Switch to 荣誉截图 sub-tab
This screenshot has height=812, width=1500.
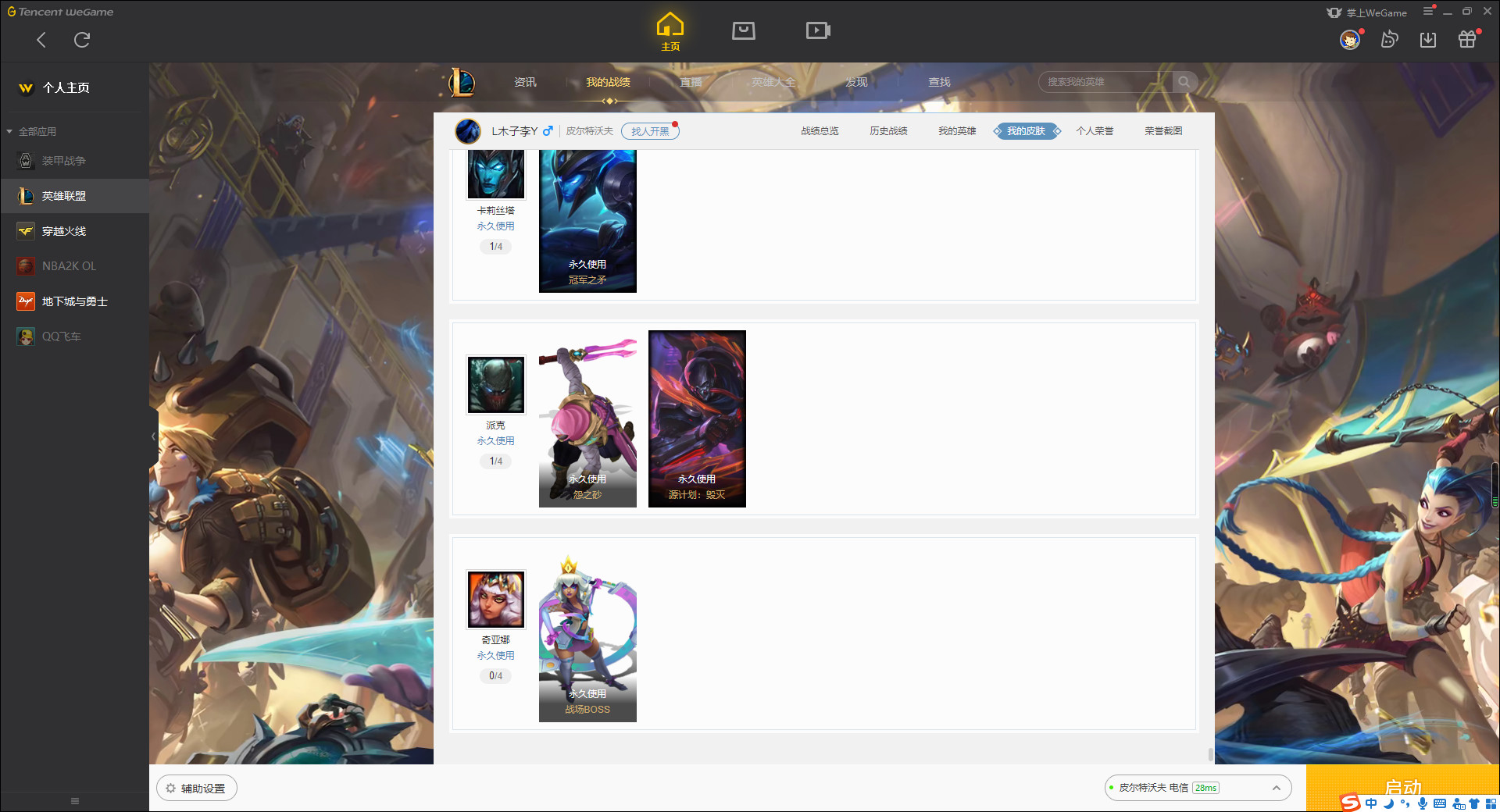pos(1163,131)
